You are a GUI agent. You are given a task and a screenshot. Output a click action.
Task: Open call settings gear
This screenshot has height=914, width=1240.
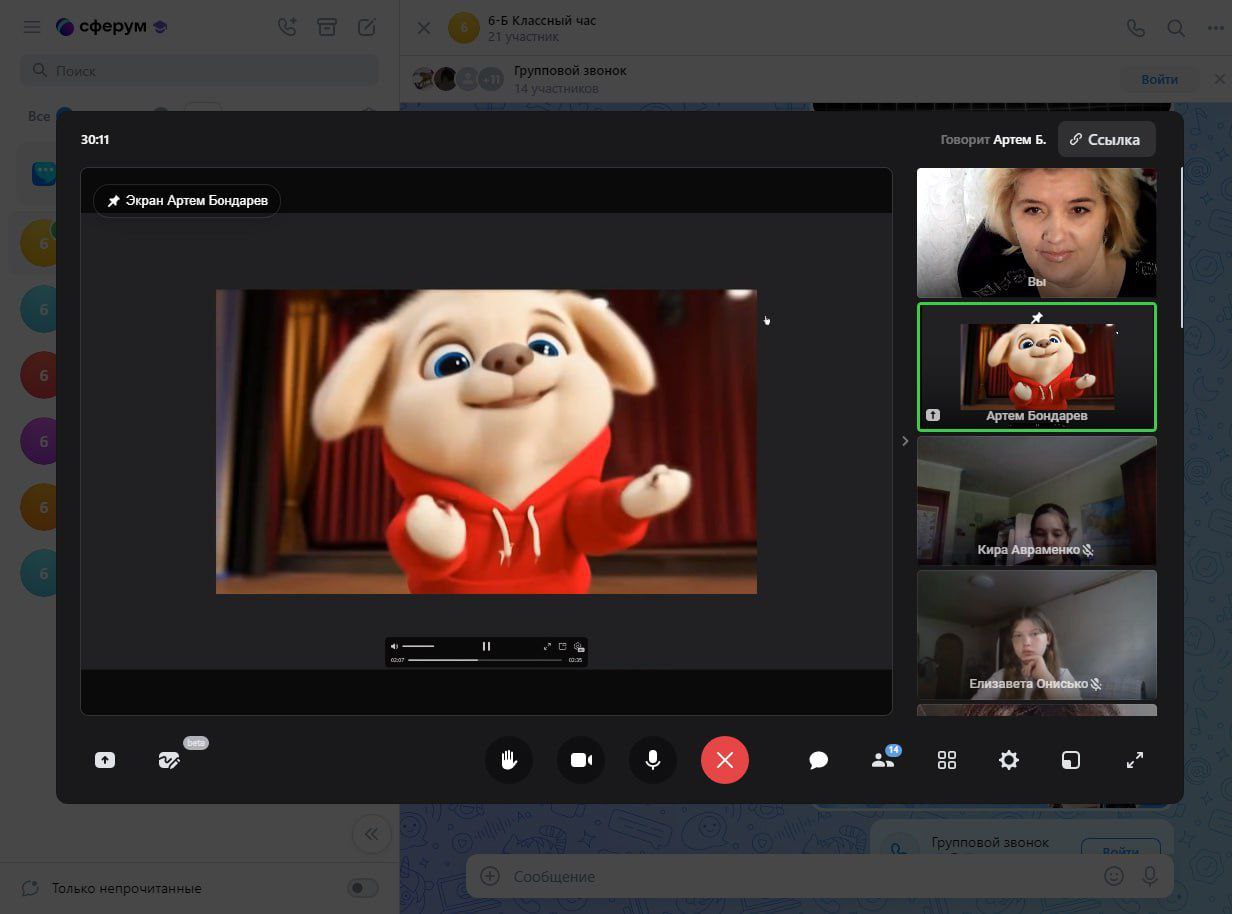(1009, 760)
